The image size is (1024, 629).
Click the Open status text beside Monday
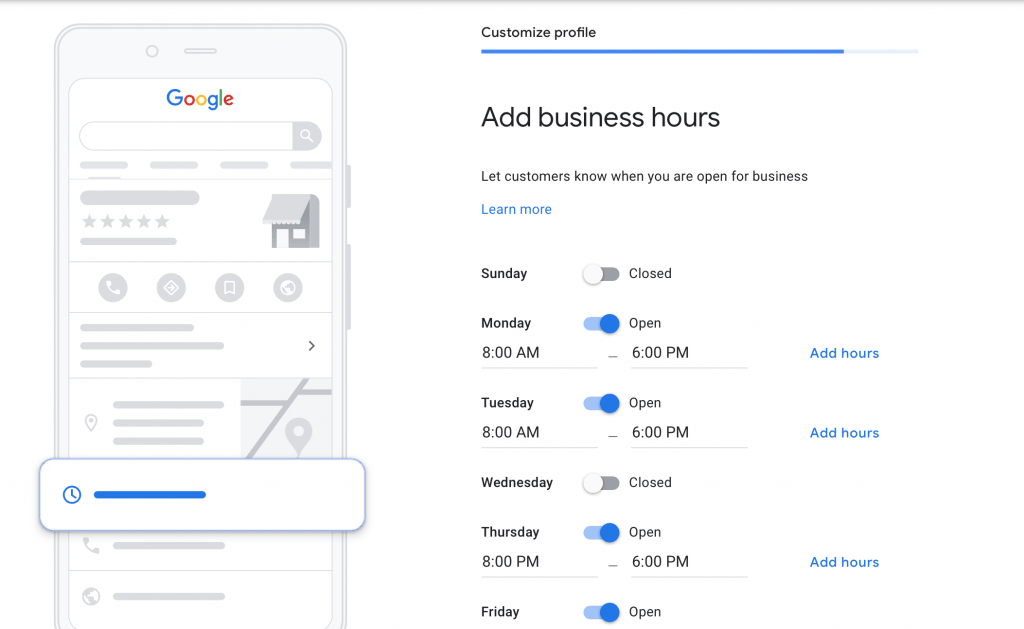click(645, 323)
